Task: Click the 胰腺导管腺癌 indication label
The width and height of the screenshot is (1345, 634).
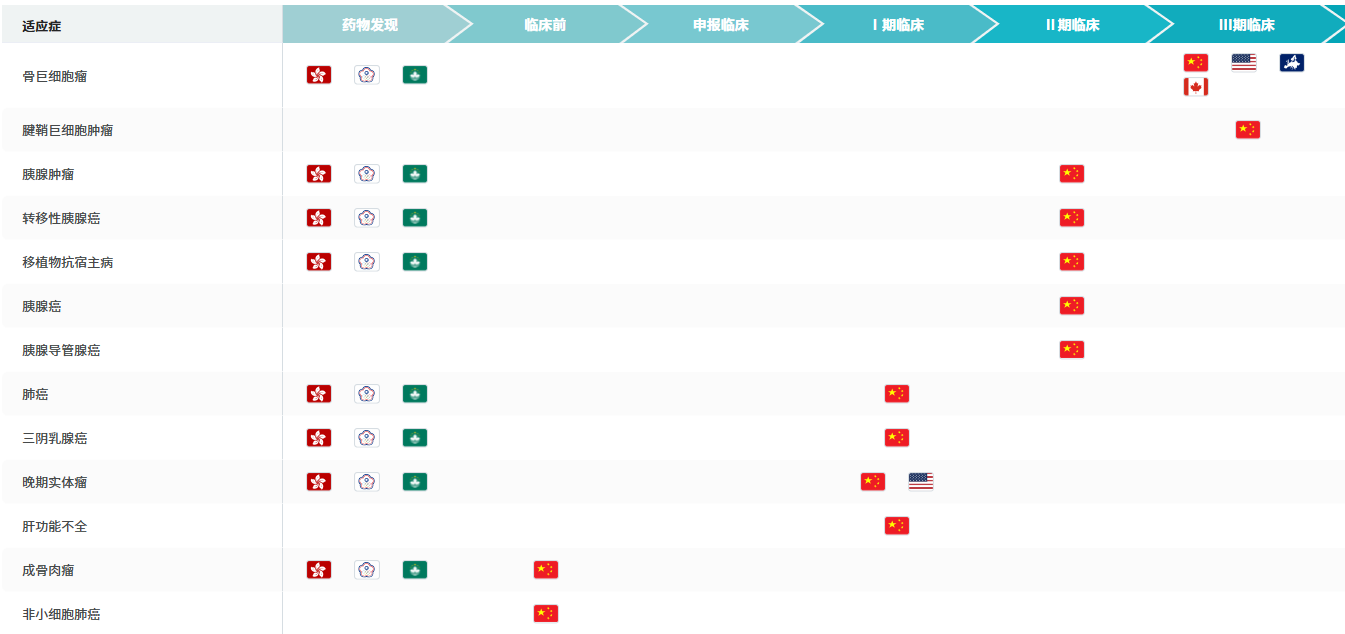Action: click(x=61, y=351)
